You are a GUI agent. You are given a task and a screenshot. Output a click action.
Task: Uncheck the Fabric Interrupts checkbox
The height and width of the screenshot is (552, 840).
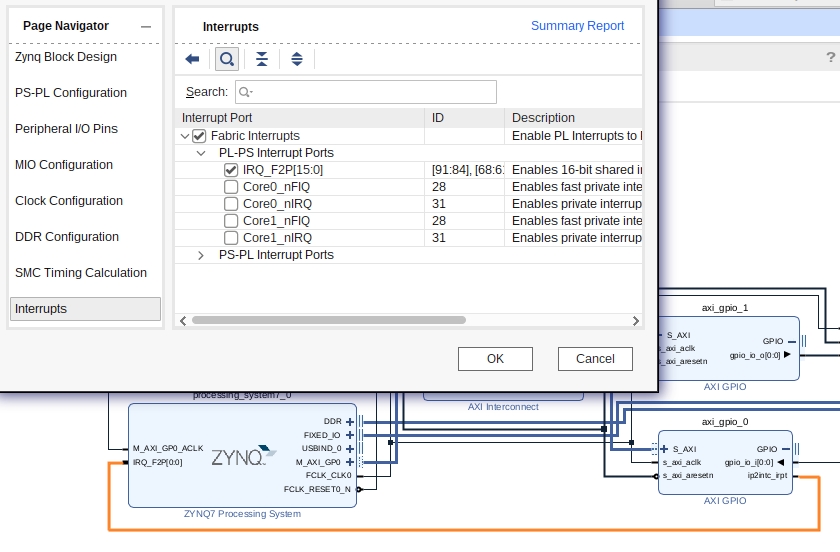(x=199, y=136)
